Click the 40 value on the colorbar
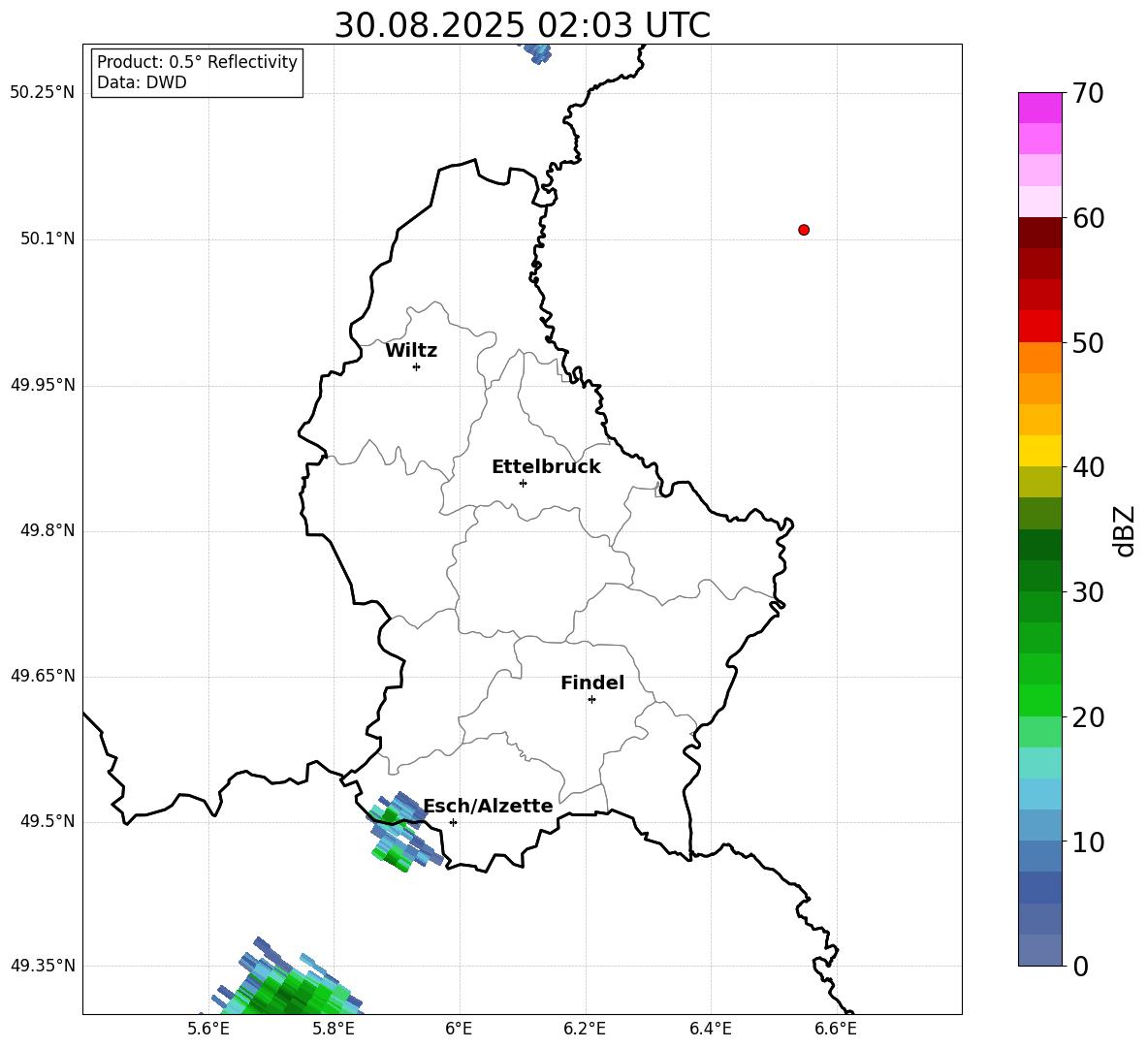 1088,467
